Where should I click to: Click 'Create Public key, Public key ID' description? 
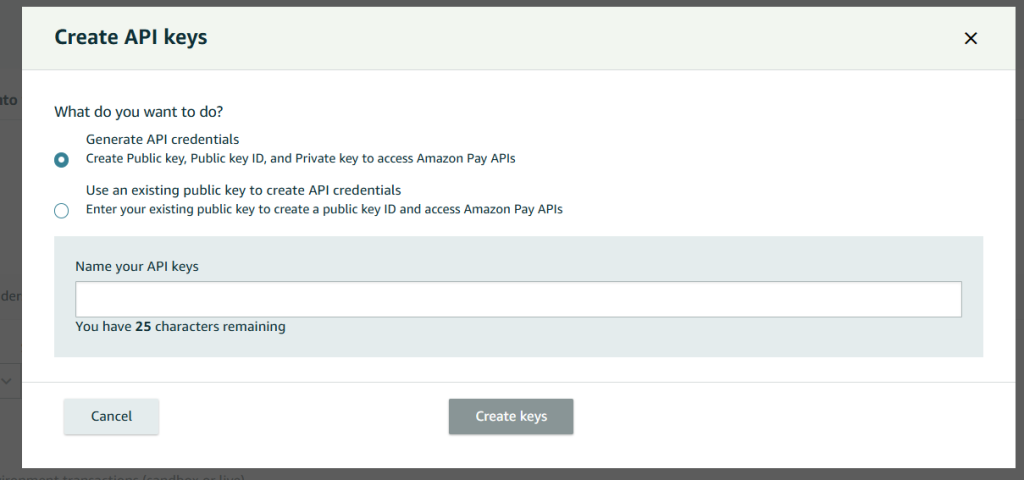click(x=300, y=158)
